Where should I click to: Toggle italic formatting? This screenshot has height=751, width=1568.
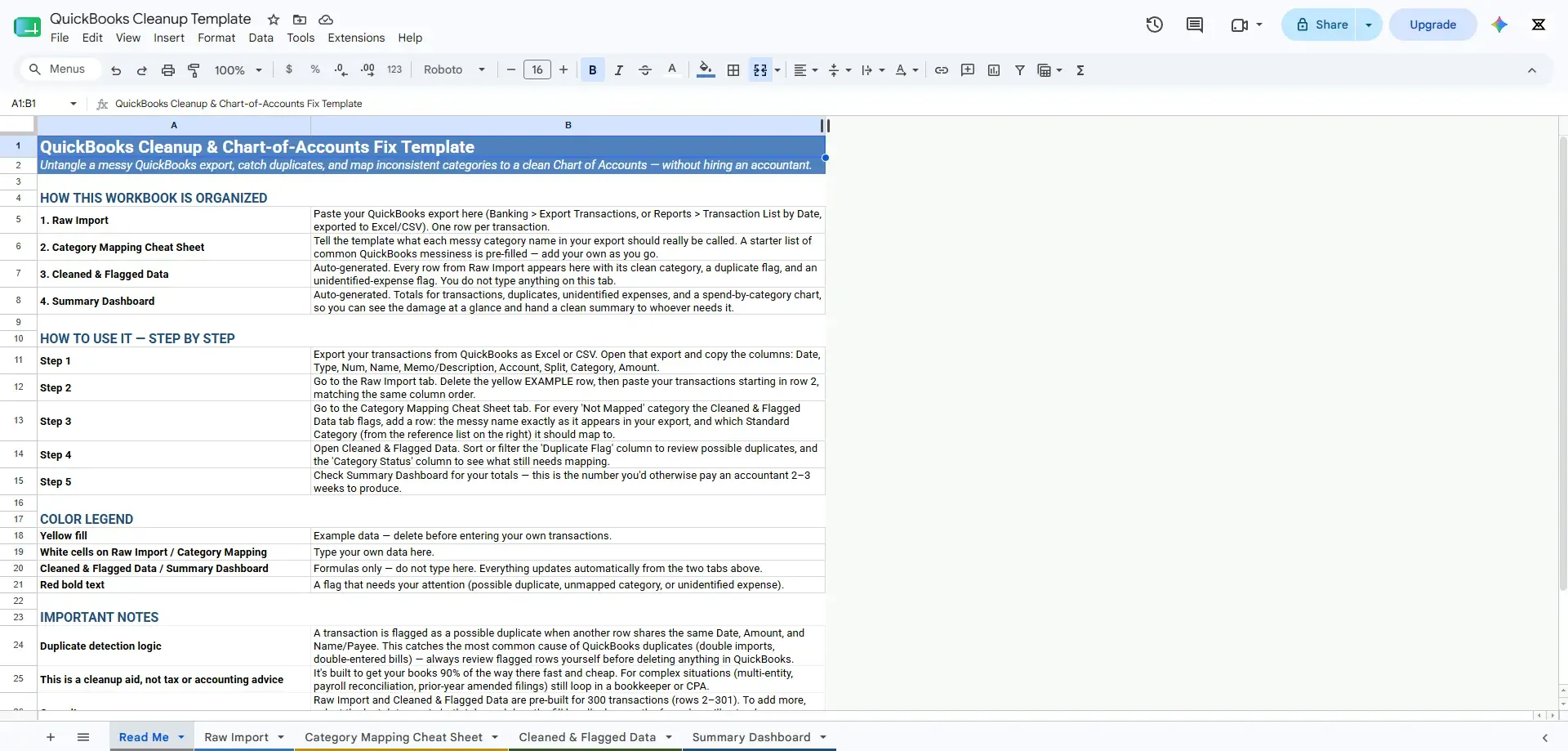click(x=619, y=70)
